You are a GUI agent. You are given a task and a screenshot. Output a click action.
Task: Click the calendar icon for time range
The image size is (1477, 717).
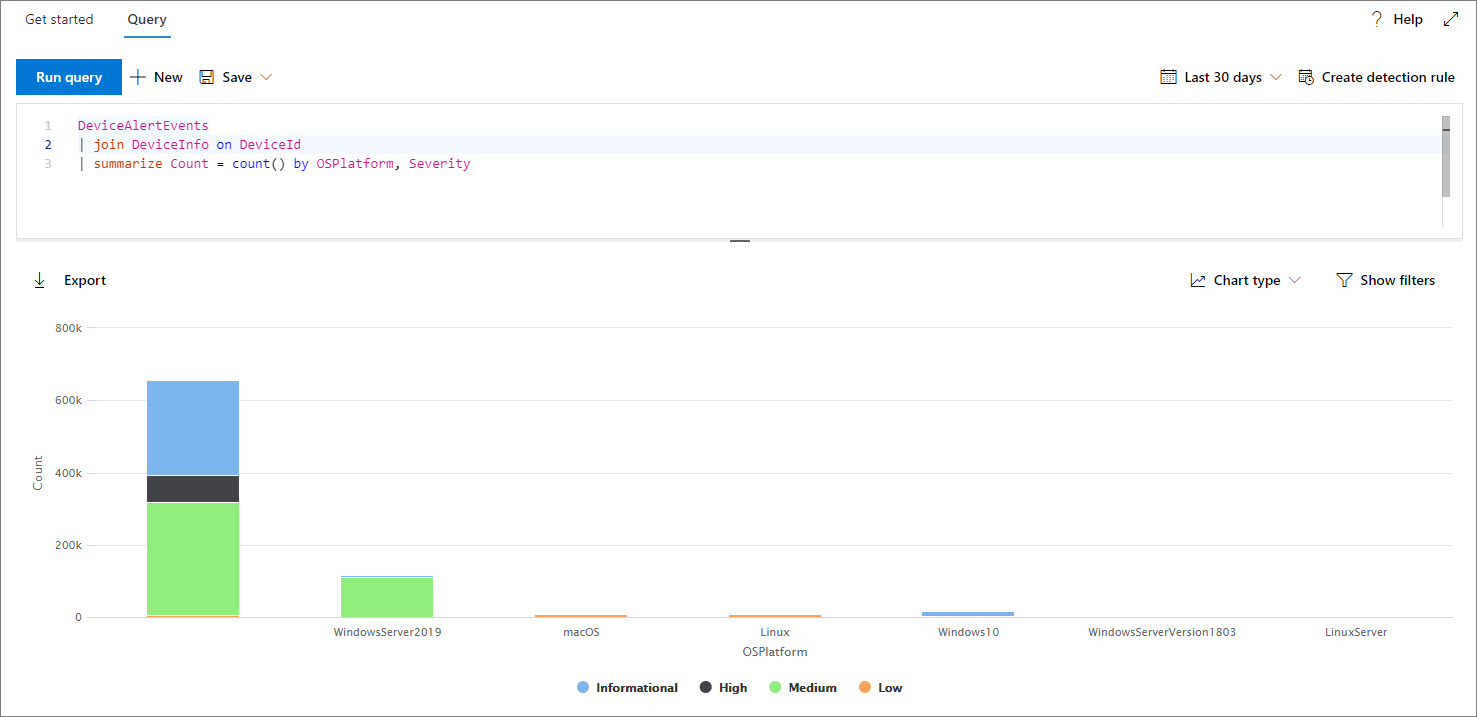tap(1168, 77)
